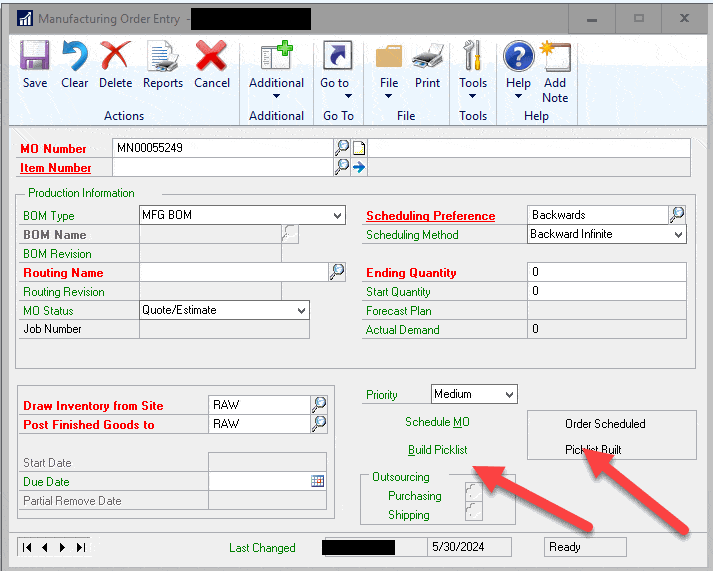Click the Ending Quantity input field
The image size is (713, 571).
(x=606, y=272)
